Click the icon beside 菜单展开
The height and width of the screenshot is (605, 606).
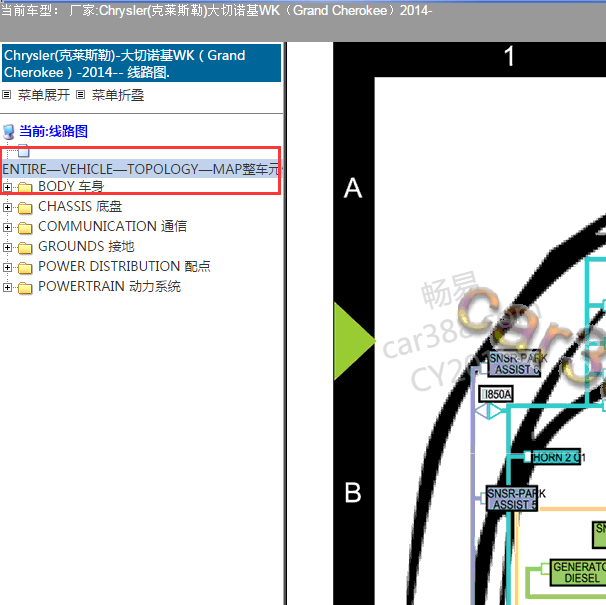pos(7,95)
